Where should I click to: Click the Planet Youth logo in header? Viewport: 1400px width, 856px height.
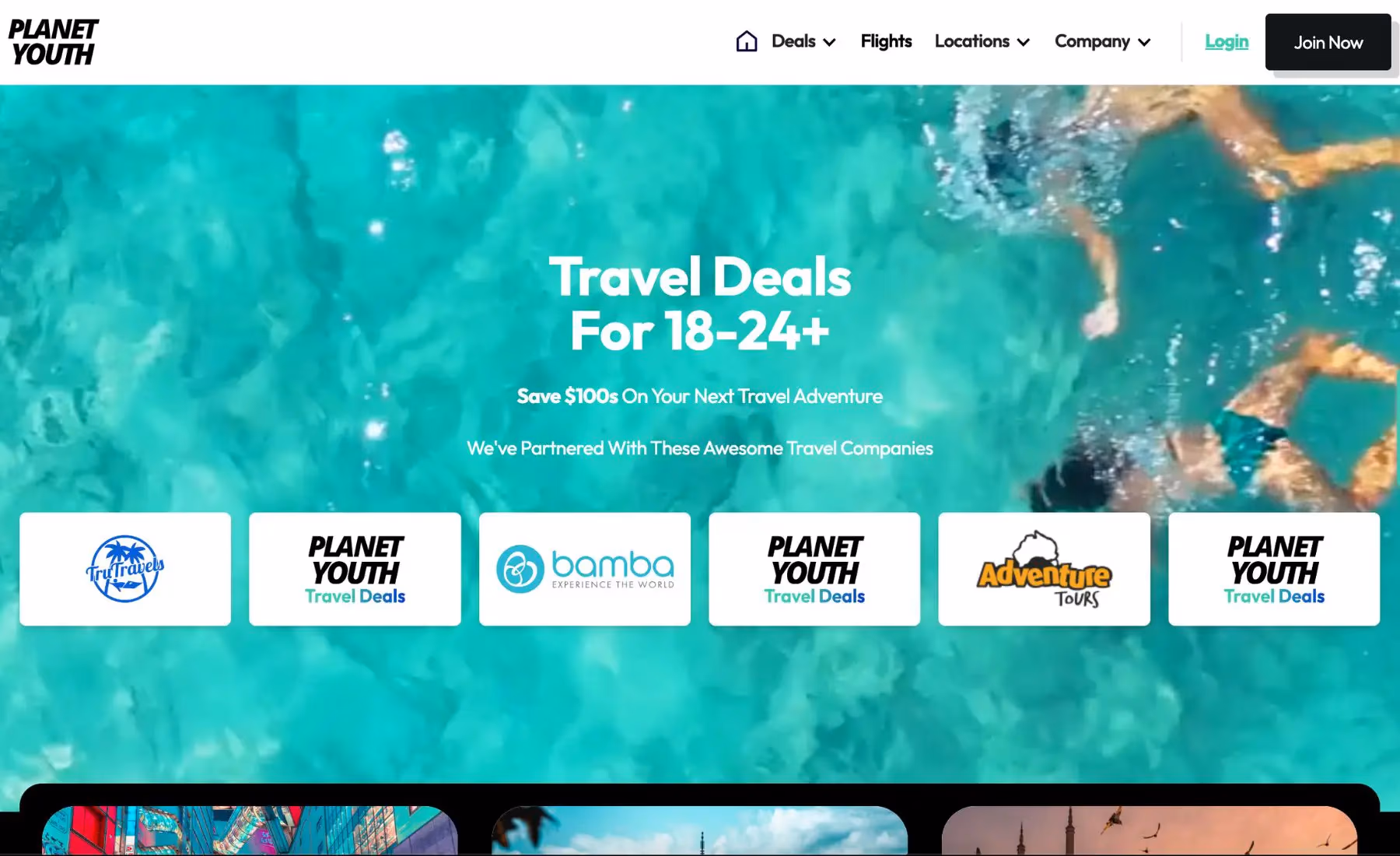click(x=53, y=42)
